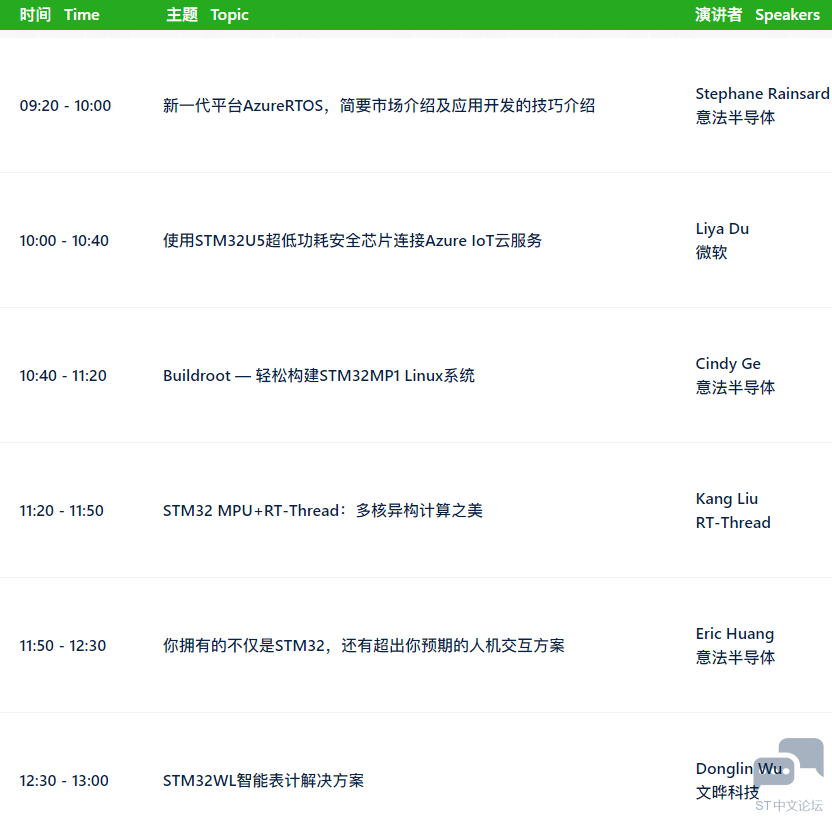Click company 微软 under Liya Du
This screenshot has height=821, width=832.
(x=711, y=252)
